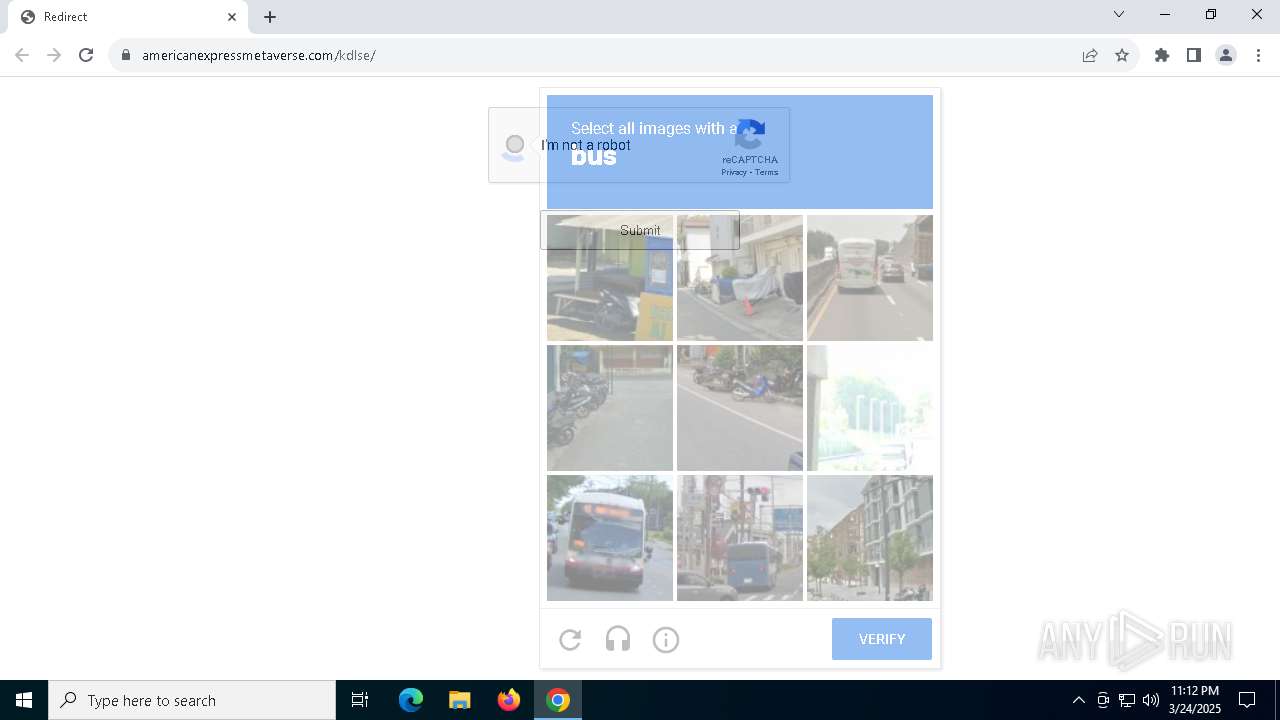Image resolution: width=1280 pixels, height=720 pixels.
Task: Select the faded overexposed tile
Action: click(x=870, y=408)
